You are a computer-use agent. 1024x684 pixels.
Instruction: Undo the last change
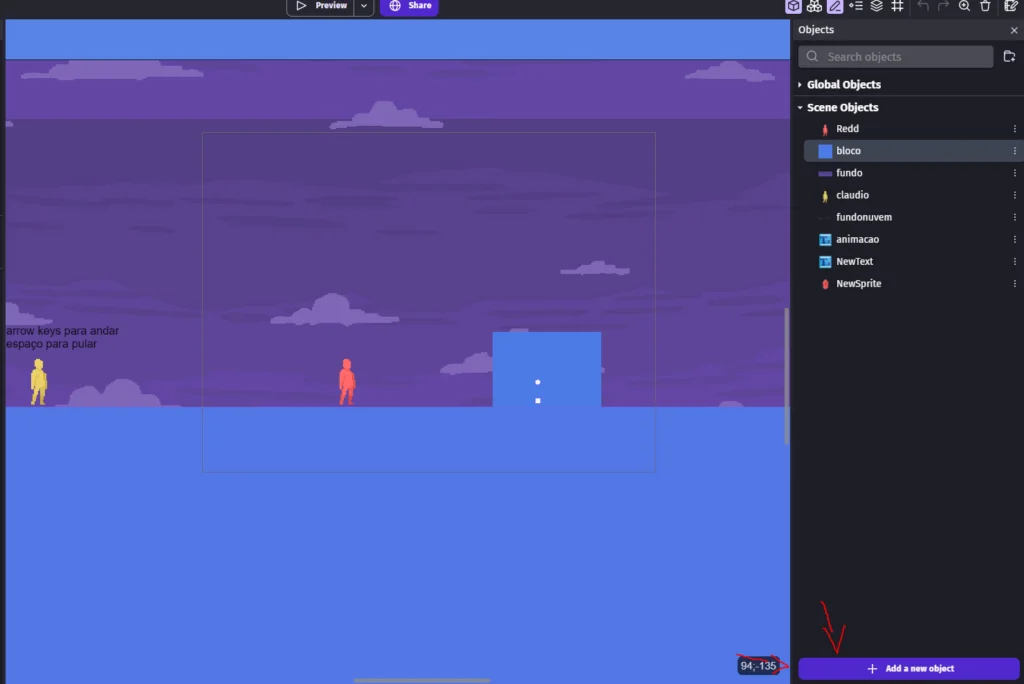[x=924, y=7]
